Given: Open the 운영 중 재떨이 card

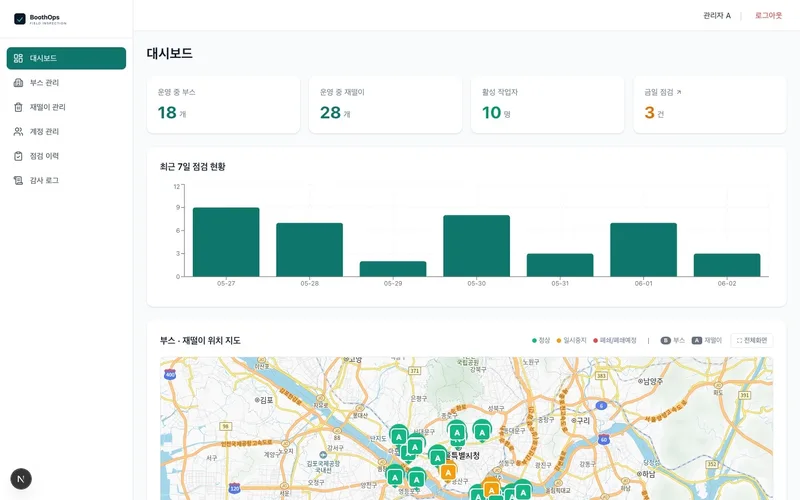Looking at the screenshot, I should [x=386, y=105].
